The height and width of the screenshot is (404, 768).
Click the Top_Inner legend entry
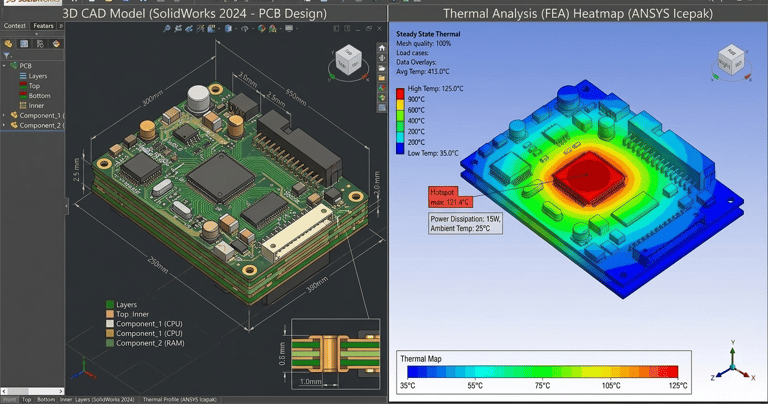[127, 314]
